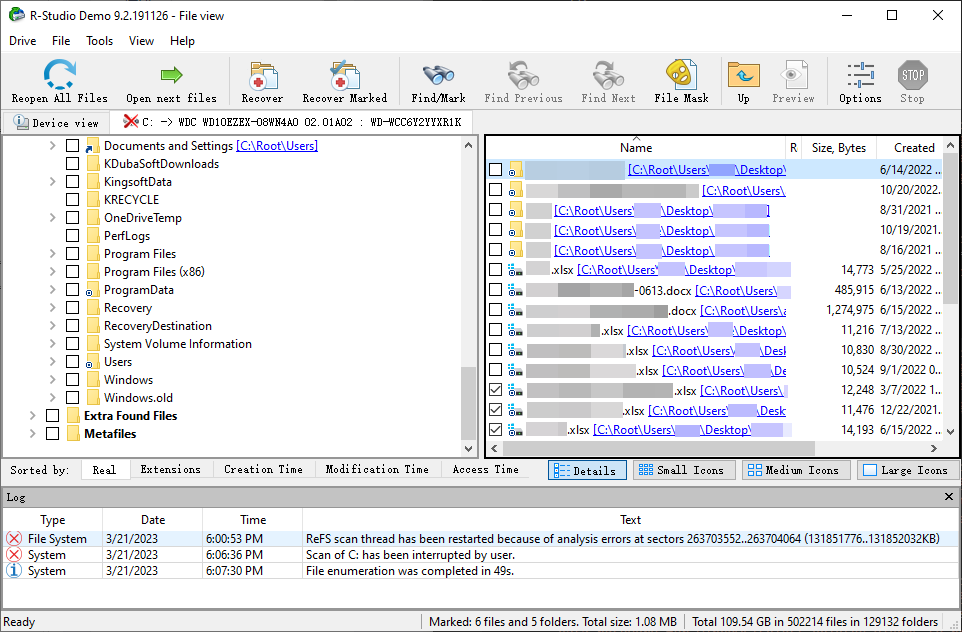Select the Details view button
The height and width of the screenshot is (632, 962).
587,471
